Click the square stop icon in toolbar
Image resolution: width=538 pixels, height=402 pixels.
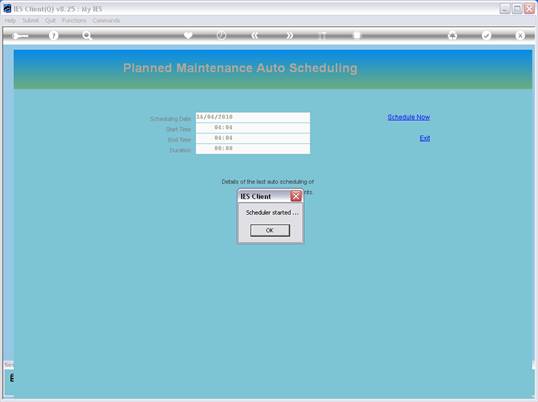(357, 35)
